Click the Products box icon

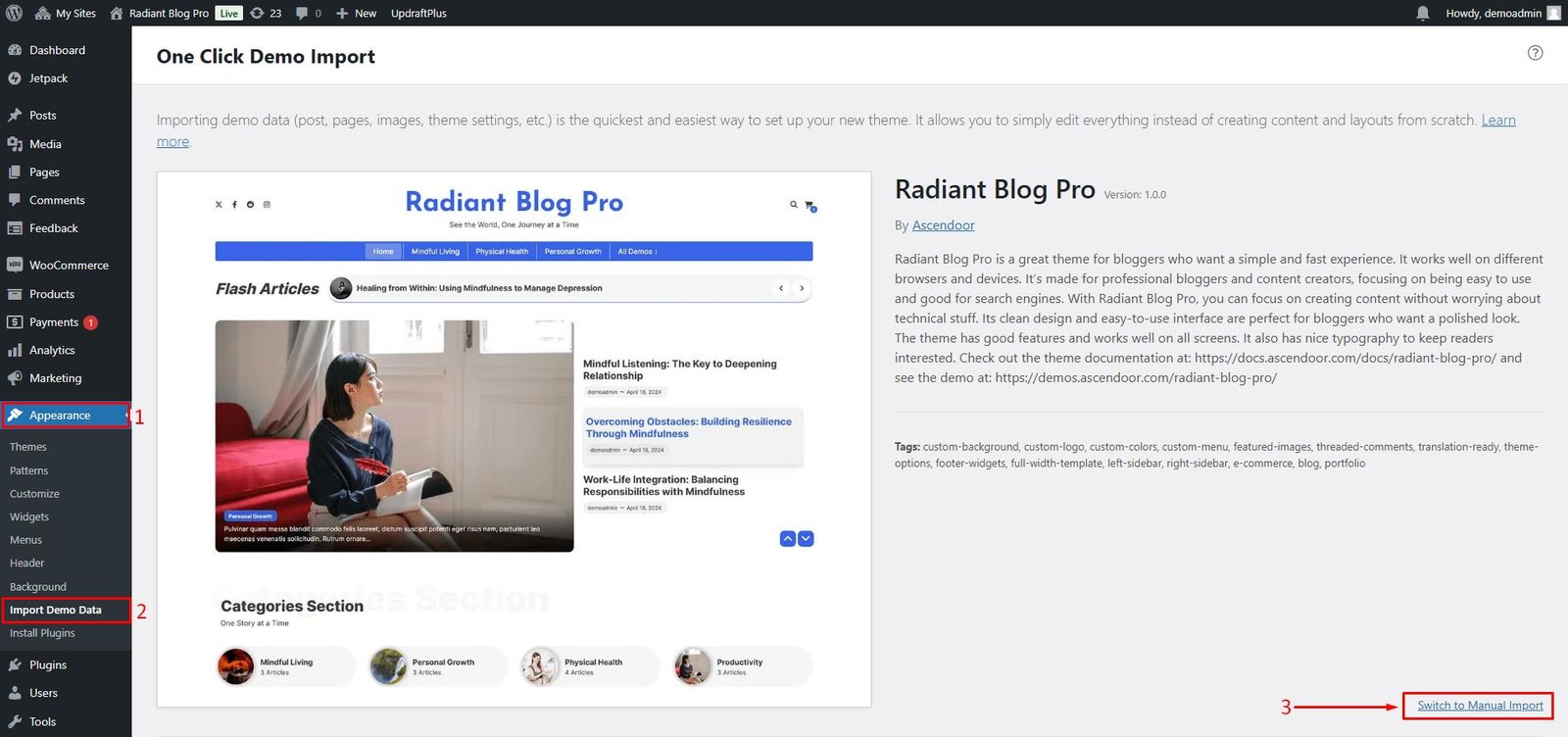coord(15,294)
